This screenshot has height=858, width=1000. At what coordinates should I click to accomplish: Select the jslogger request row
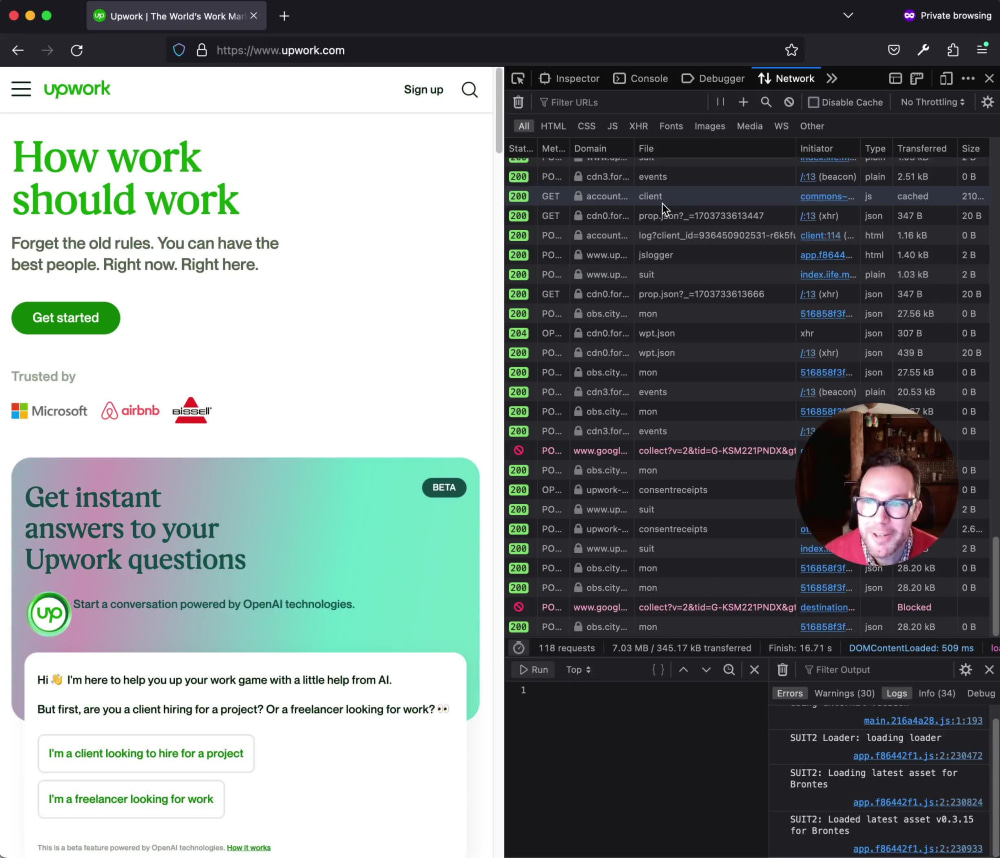pyautogui.click(x=747, y=255)
